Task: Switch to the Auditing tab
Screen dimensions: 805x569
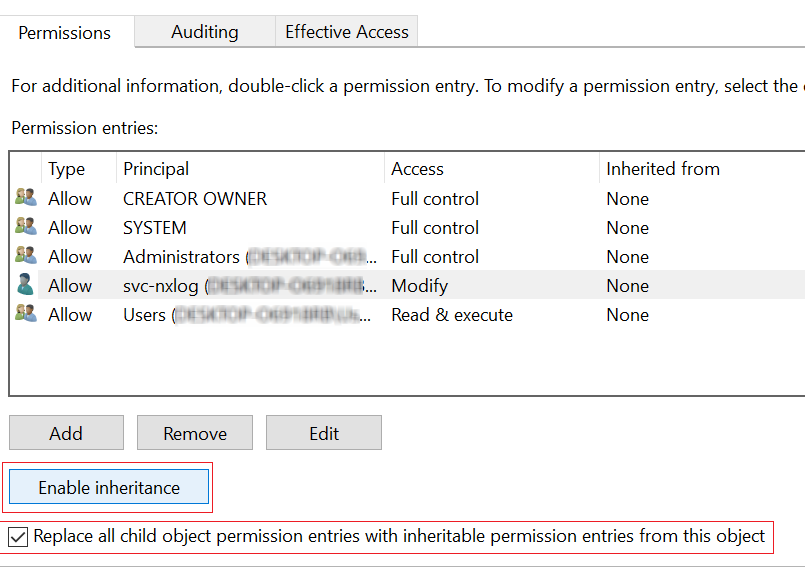Action: coord(204,32)
